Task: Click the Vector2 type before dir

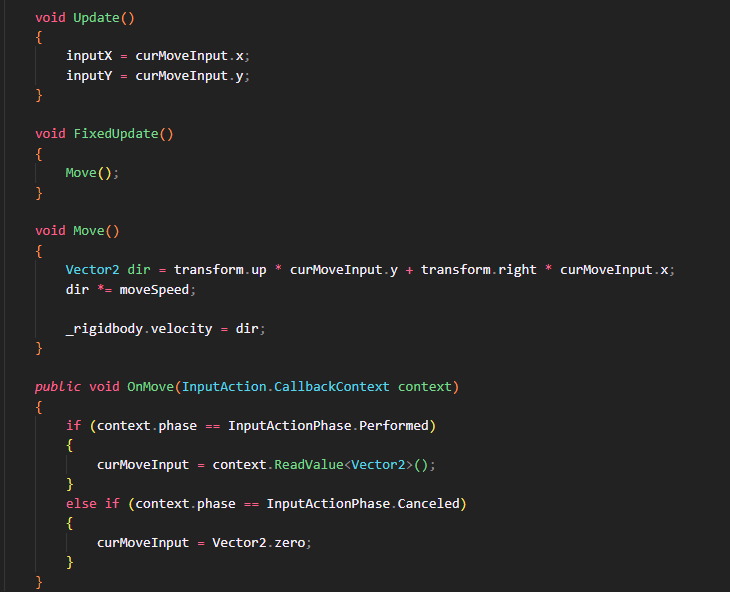Action: [x=93, y=270]
